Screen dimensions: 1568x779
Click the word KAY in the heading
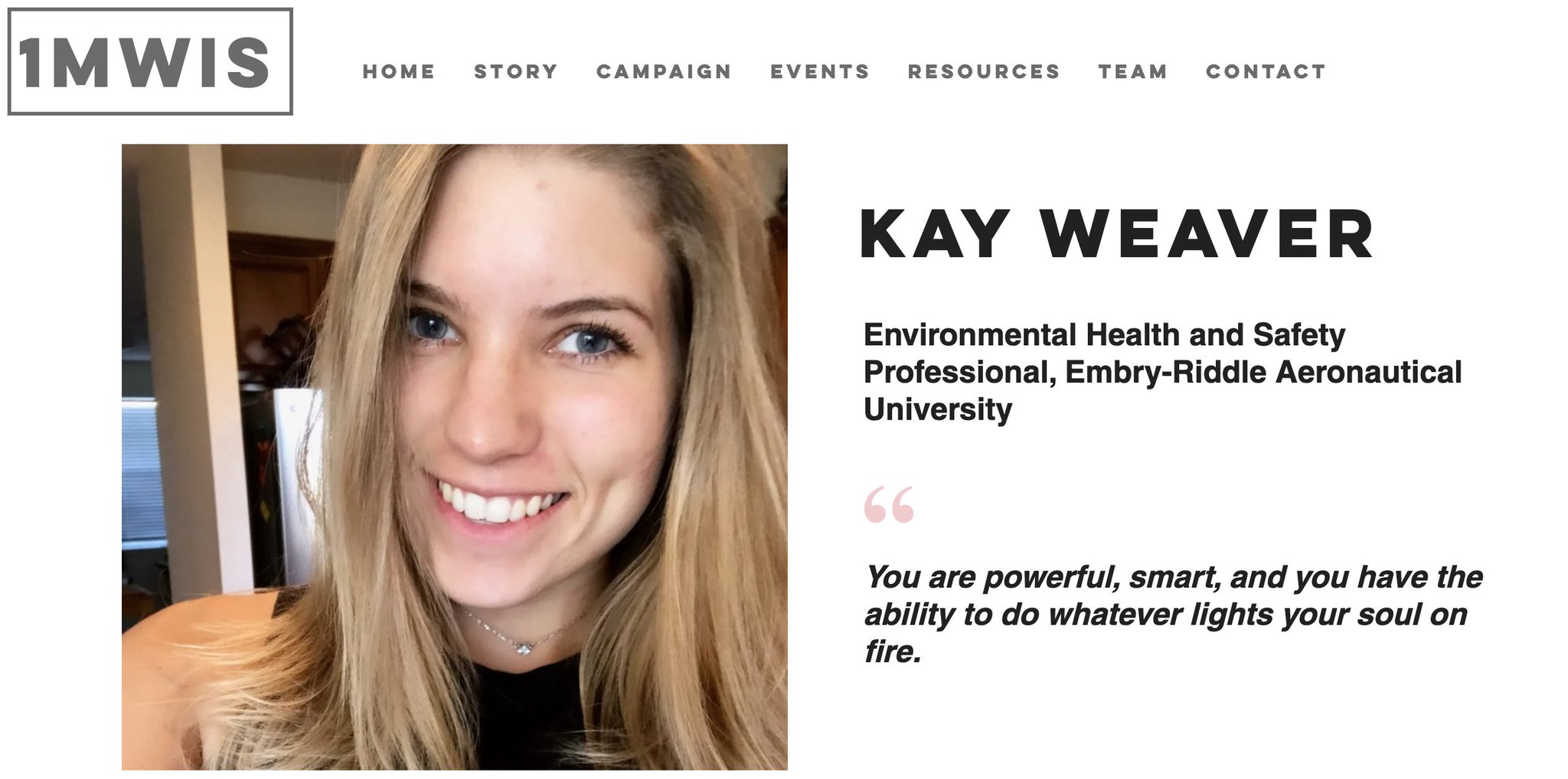click(x=936, y=234)
